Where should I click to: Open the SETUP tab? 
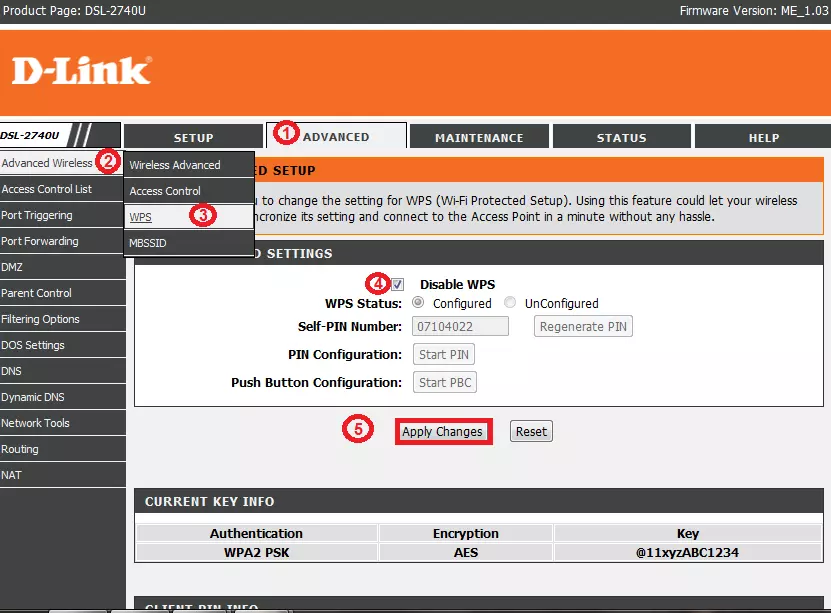pos(193,137)
